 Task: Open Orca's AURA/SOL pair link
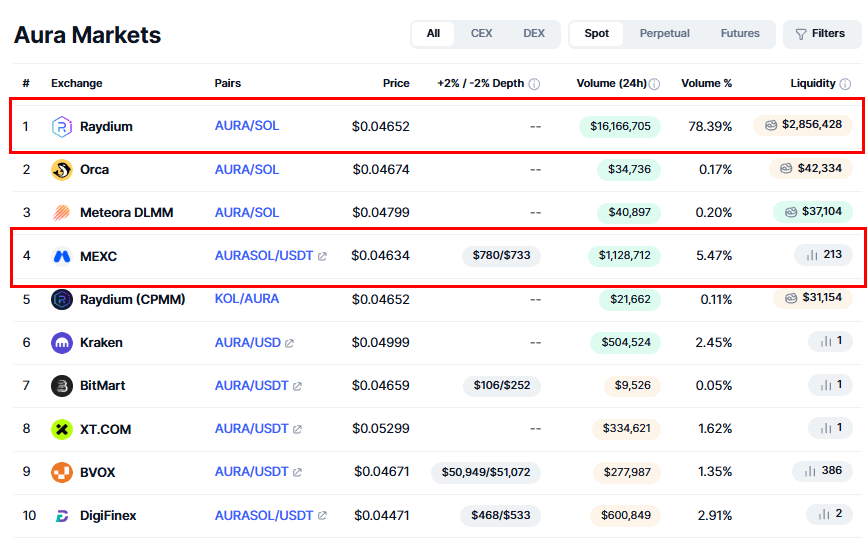(x=247, y=169)
